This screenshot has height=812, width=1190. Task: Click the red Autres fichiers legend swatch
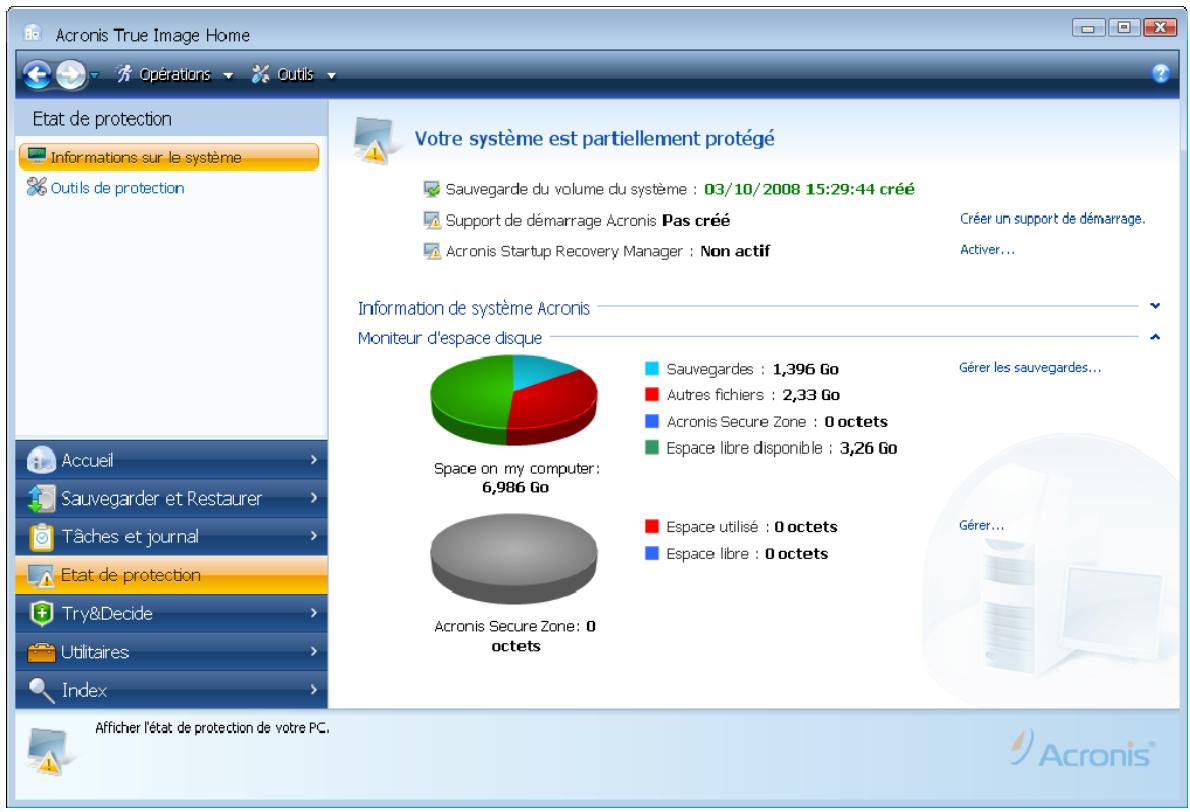(651, 395)
